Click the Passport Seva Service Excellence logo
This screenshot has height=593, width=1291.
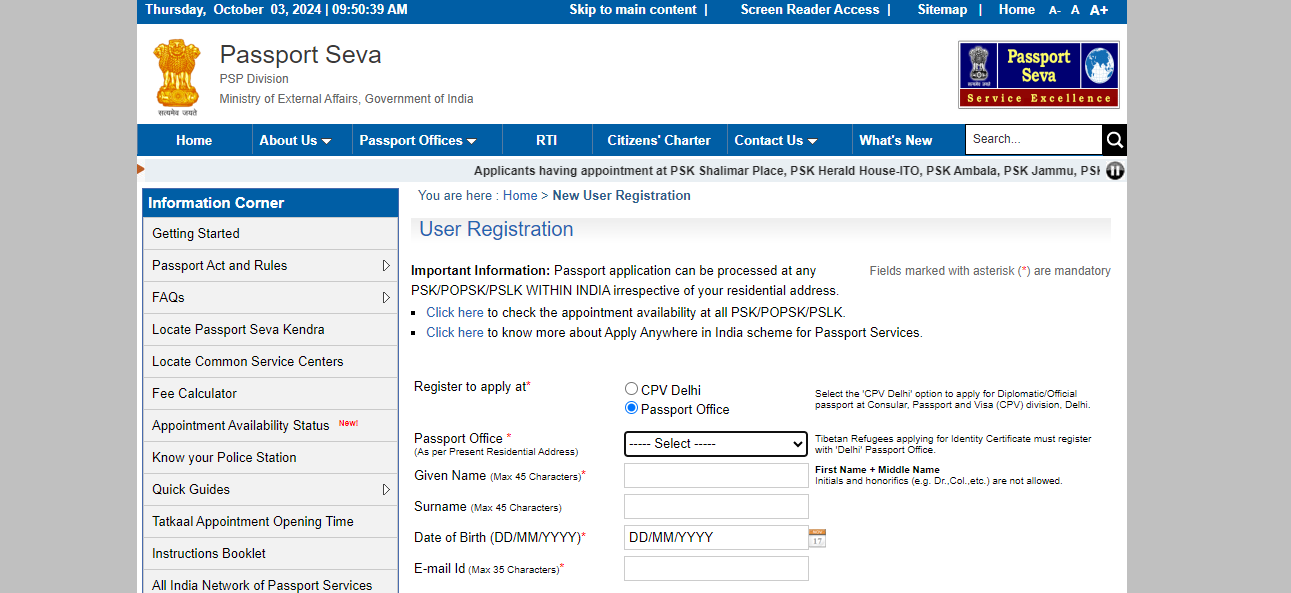(x=1038, y=75)
